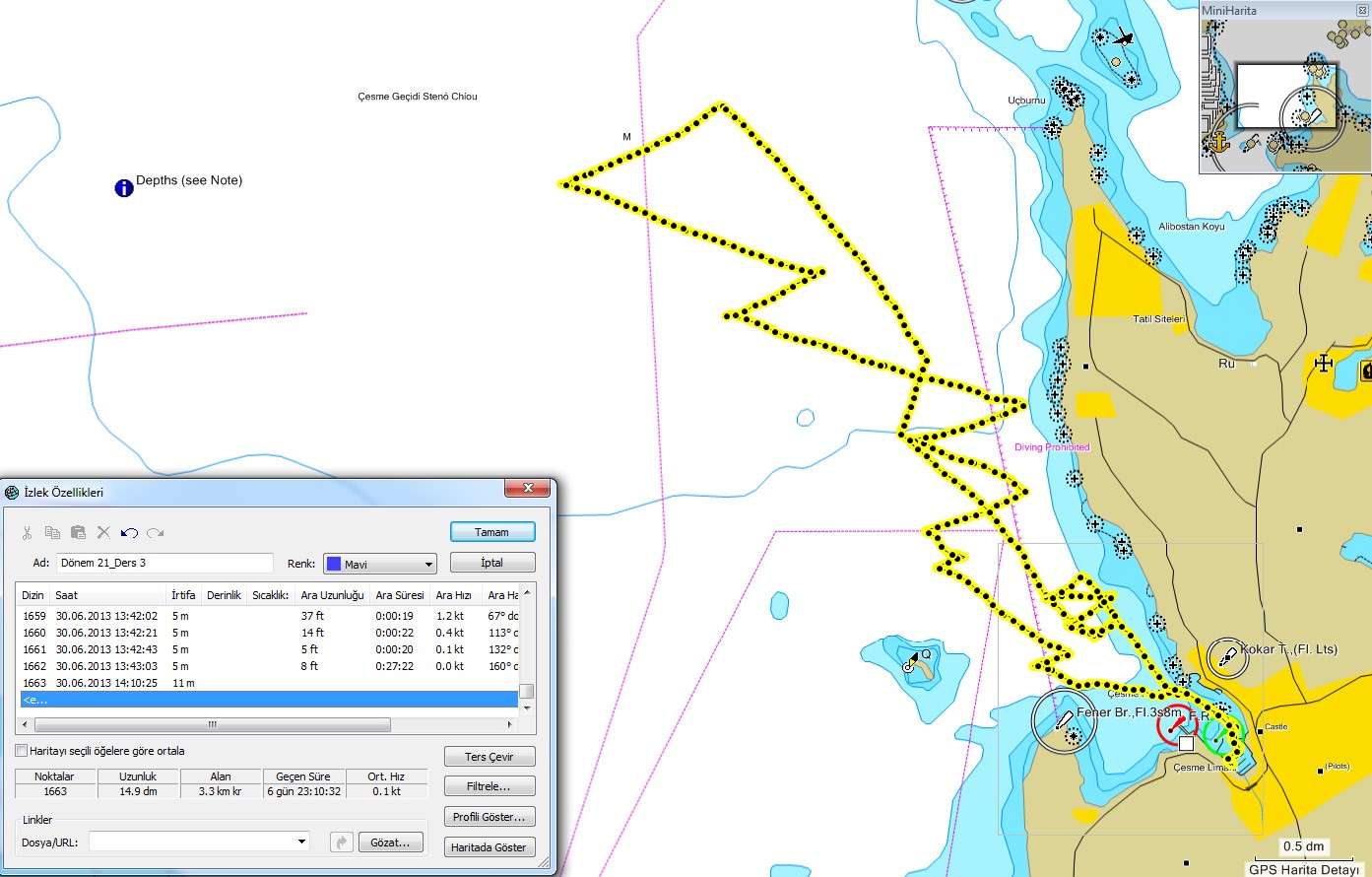Close the MiniHarita panel
The height and width of the screenshot is (877, 1372).
pyautogui.click(x=1362, y=10)
